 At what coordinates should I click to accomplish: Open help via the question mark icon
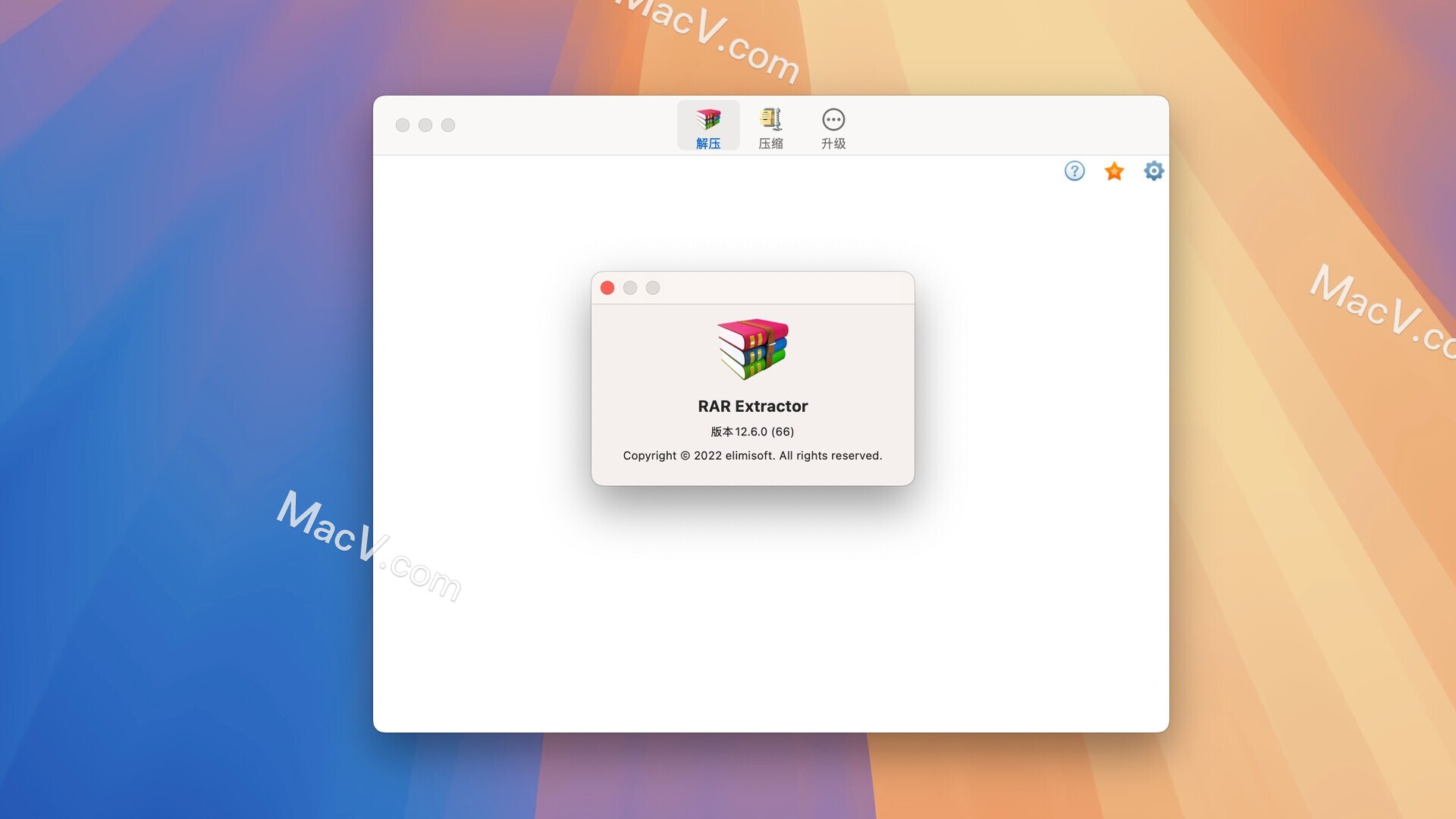(1074, 171)
